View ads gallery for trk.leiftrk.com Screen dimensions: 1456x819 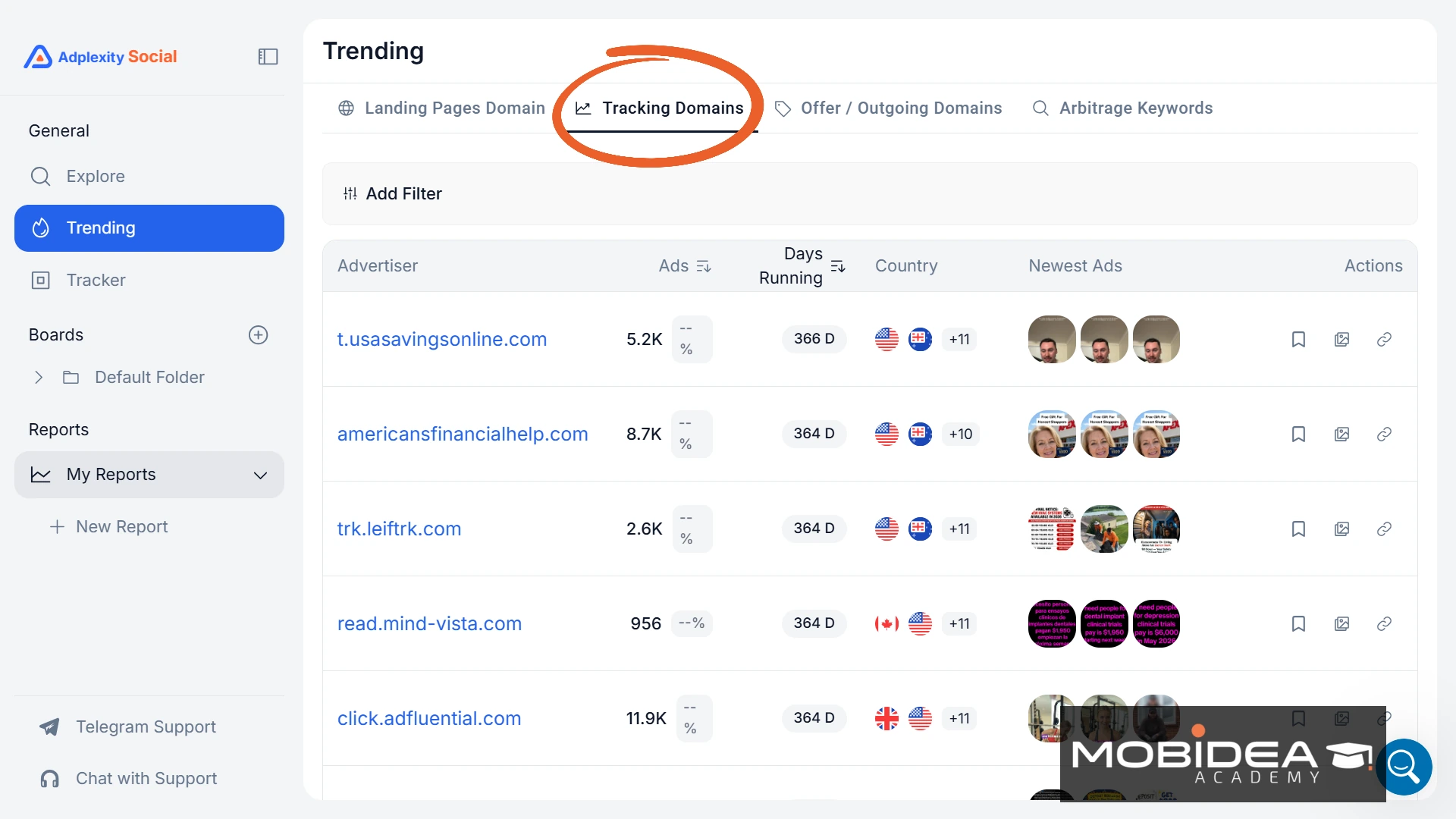click(x=1341, y=529)
